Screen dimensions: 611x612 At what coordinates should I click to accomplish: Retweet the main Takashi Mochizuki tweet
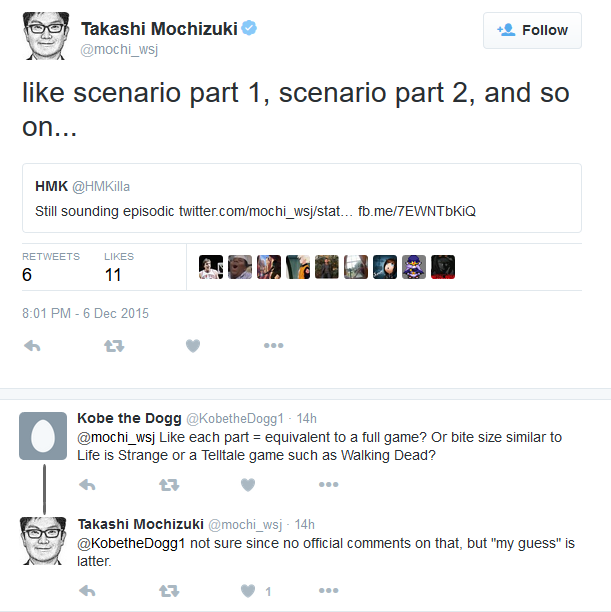114,346
